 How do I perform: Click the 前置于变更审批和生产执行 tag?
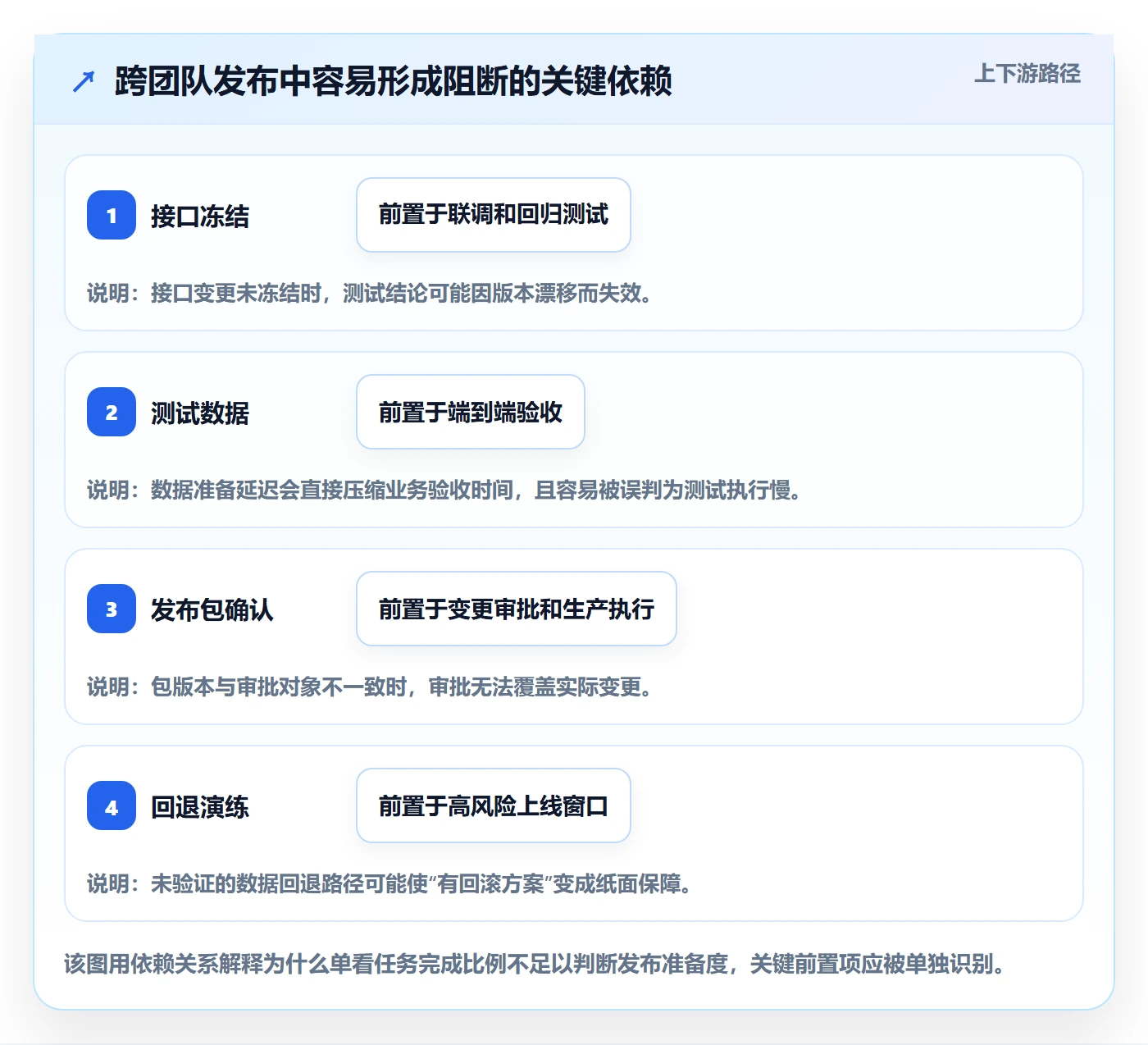[517, 609]
